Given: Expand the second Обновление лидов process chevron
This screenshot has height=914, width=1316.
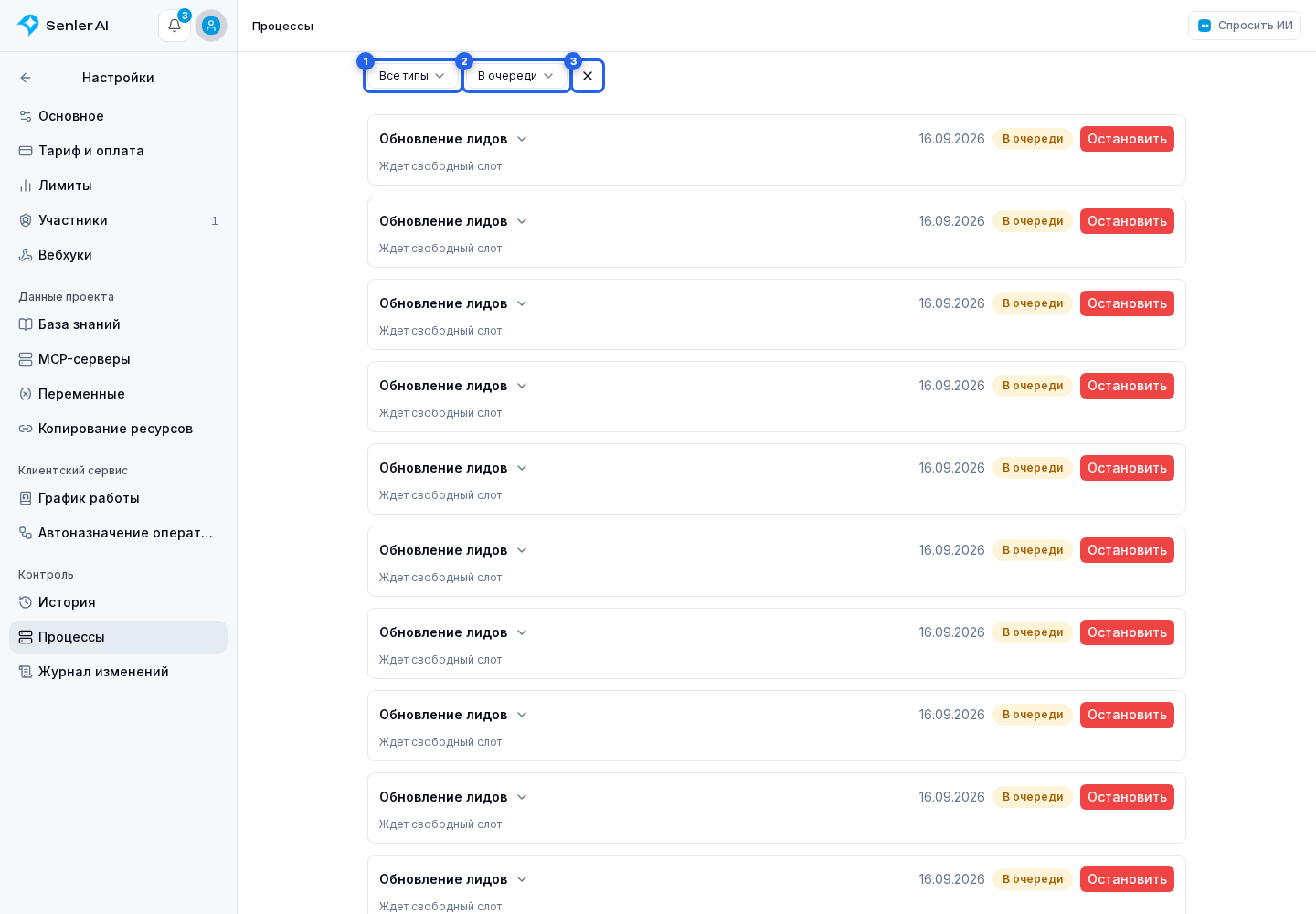Looking at the screenshot, I should click(522, 221).
